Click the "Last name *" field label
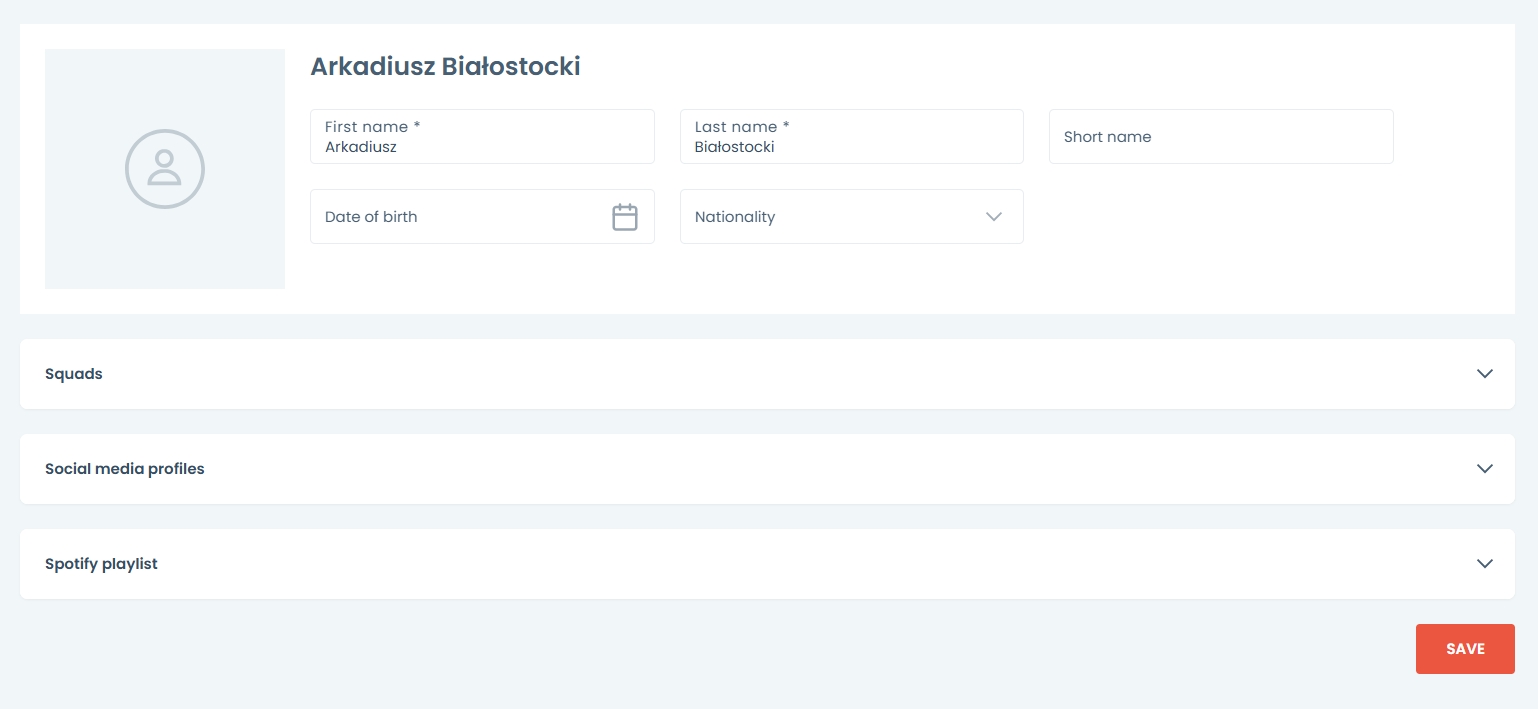1538x709 pixels. 742,127
